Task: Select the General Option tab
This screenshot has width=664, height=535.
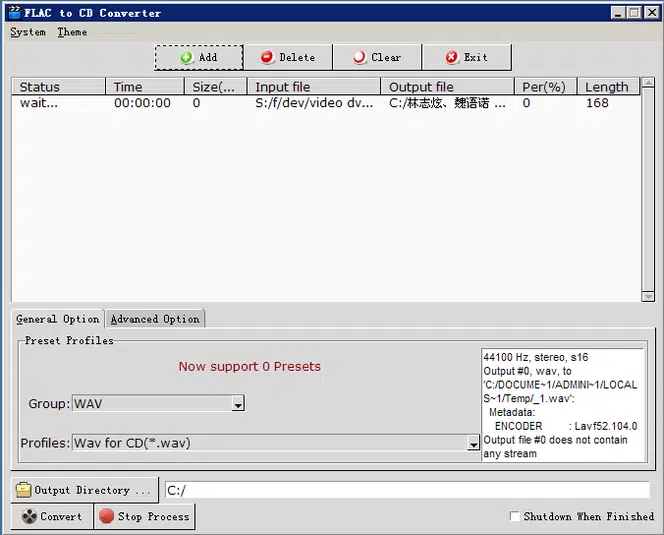Action: [x=58, y=319]
